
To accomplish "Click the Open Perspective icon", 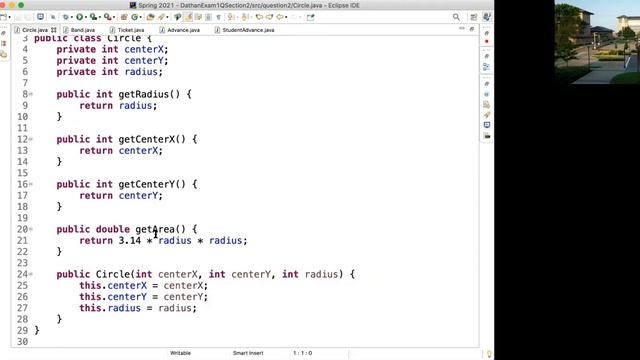I will [473, 17].
